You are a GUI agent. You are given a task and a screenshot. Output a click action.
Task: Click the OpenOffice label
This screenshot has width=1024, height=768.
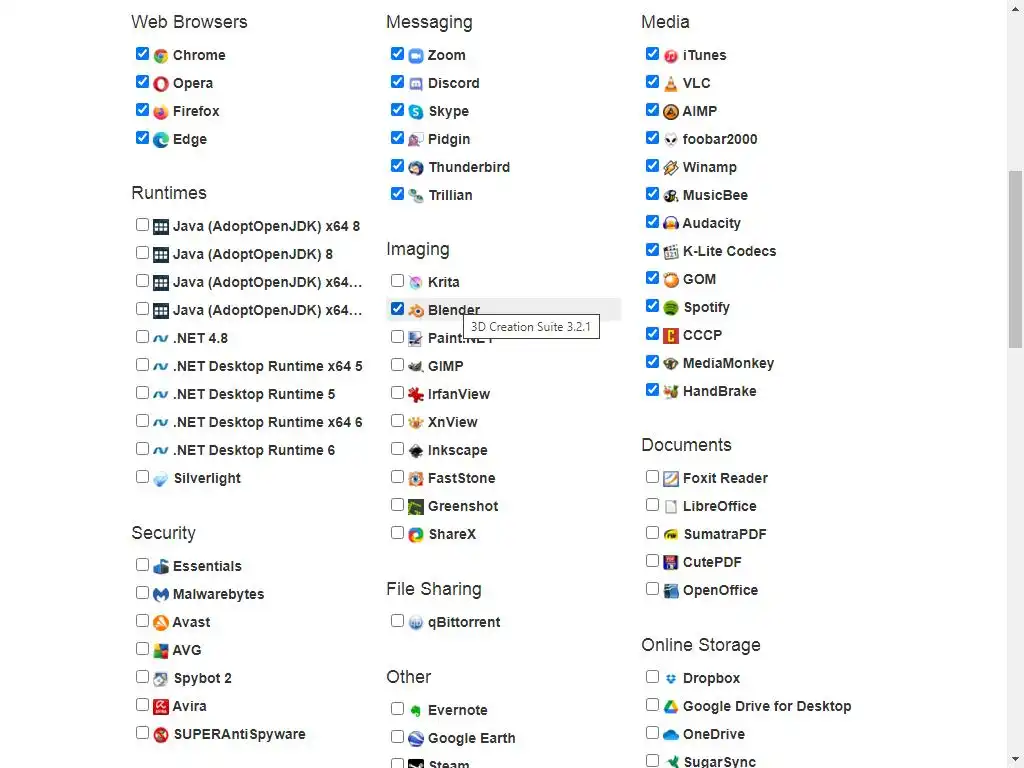720,590
